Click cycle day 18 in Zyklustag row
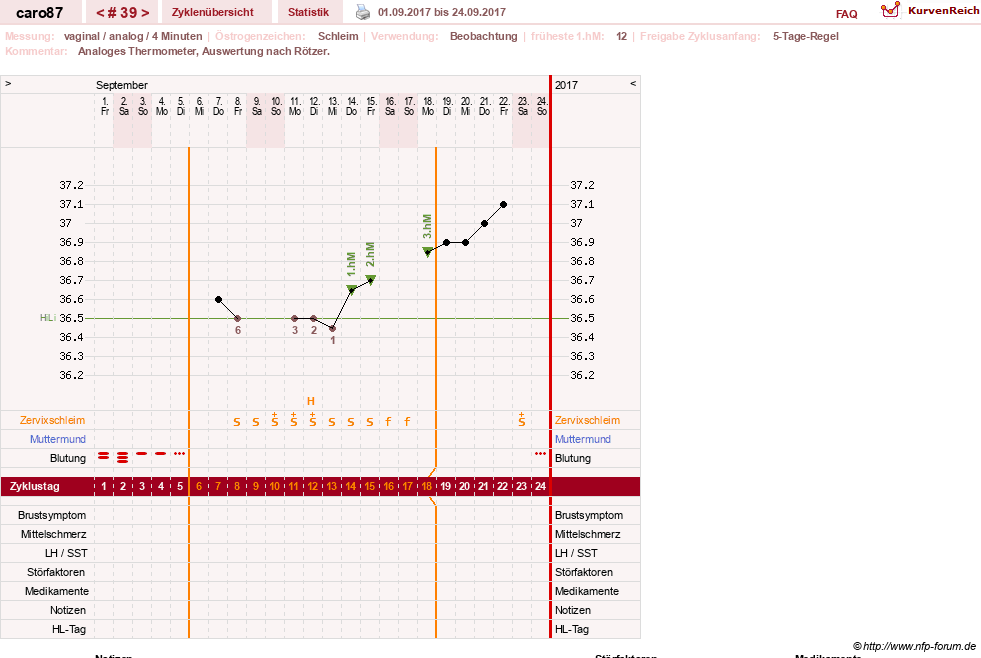981x658 pixels. click(427, 486)
